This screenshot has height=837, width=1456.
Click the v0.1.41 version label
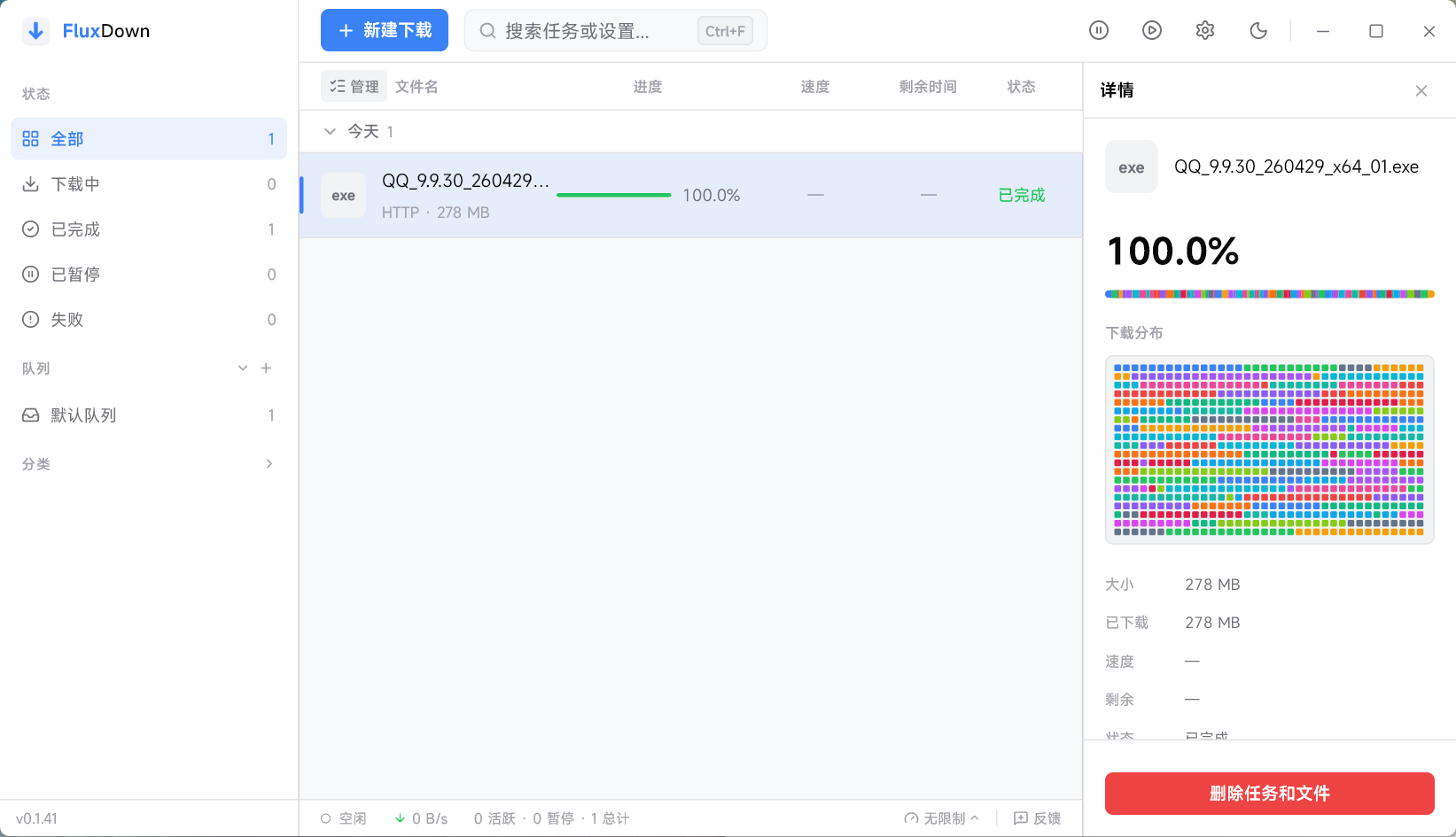(37, 818)
